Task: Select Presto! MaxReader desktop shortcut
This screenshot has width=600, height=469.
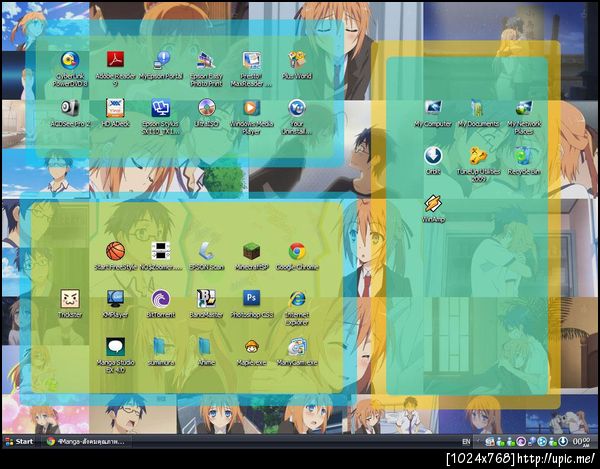Action: tap(251, 60)
